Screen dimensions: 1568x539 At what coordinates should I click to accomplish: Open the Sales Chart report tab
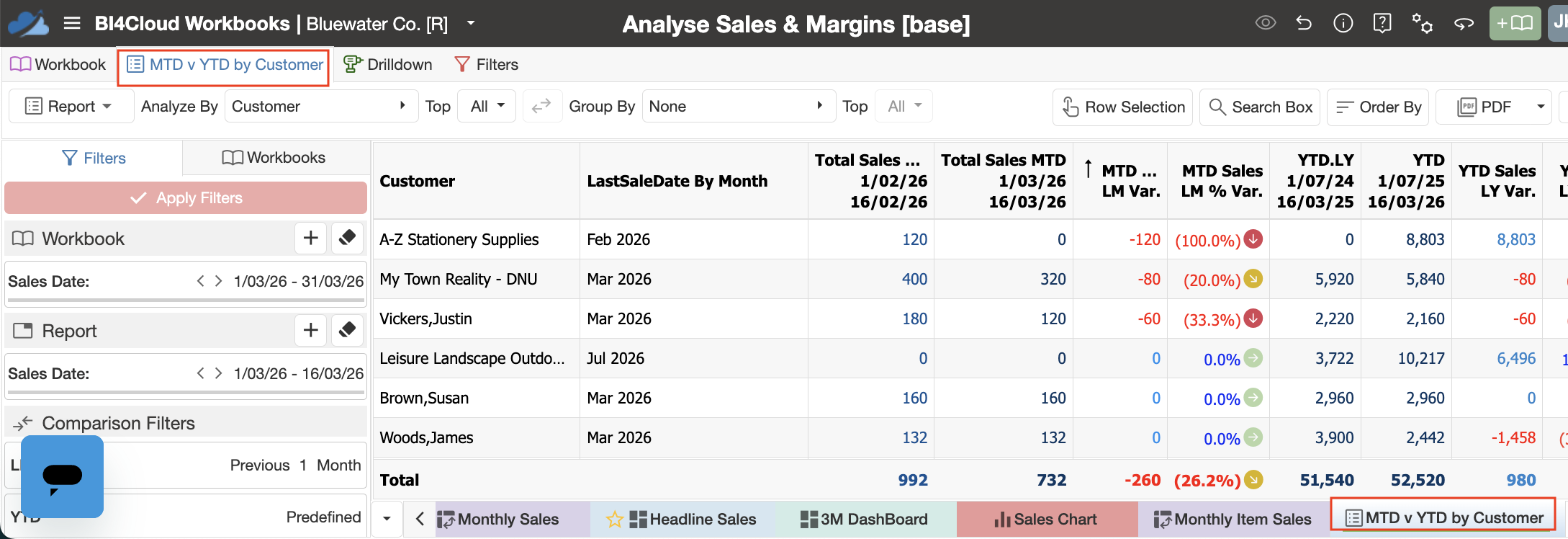point(1046,519)
